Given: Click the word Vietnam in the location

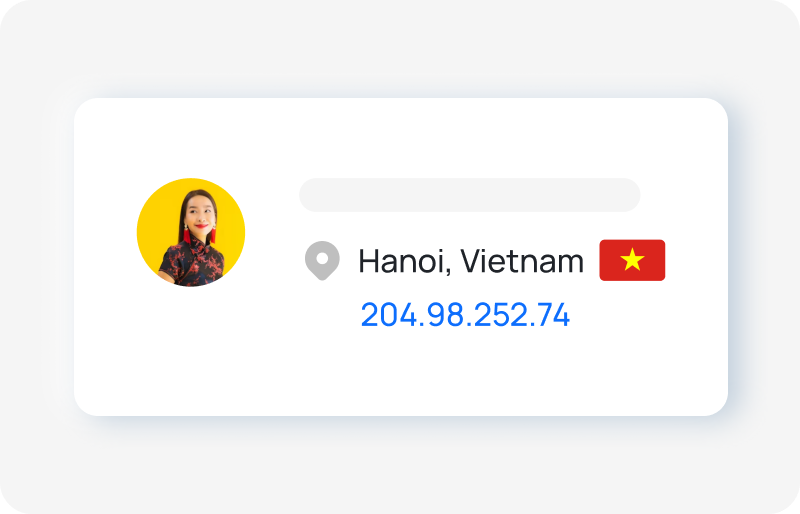Looking at the screenshot, I should 522,261.
